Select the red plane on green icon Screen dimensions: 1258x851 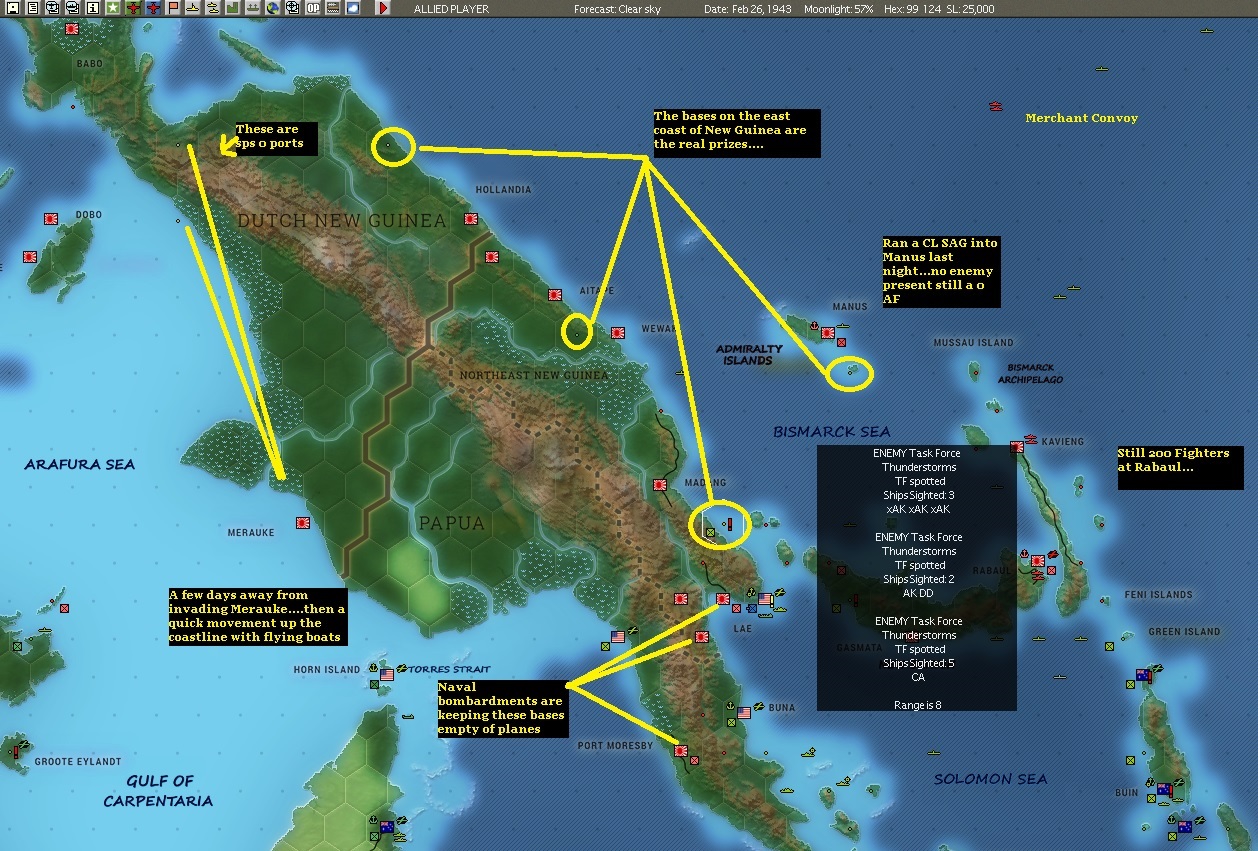[133, 8]
